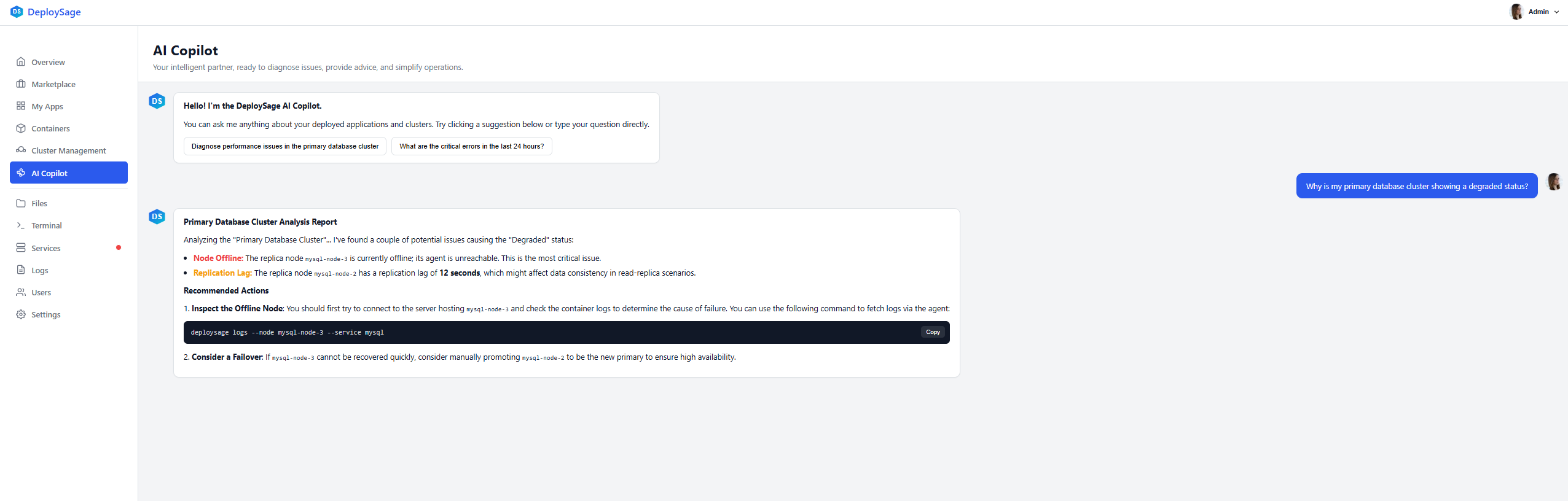Click the Logs document icon
Viewport: 1568px width, 501px height.
21,270
